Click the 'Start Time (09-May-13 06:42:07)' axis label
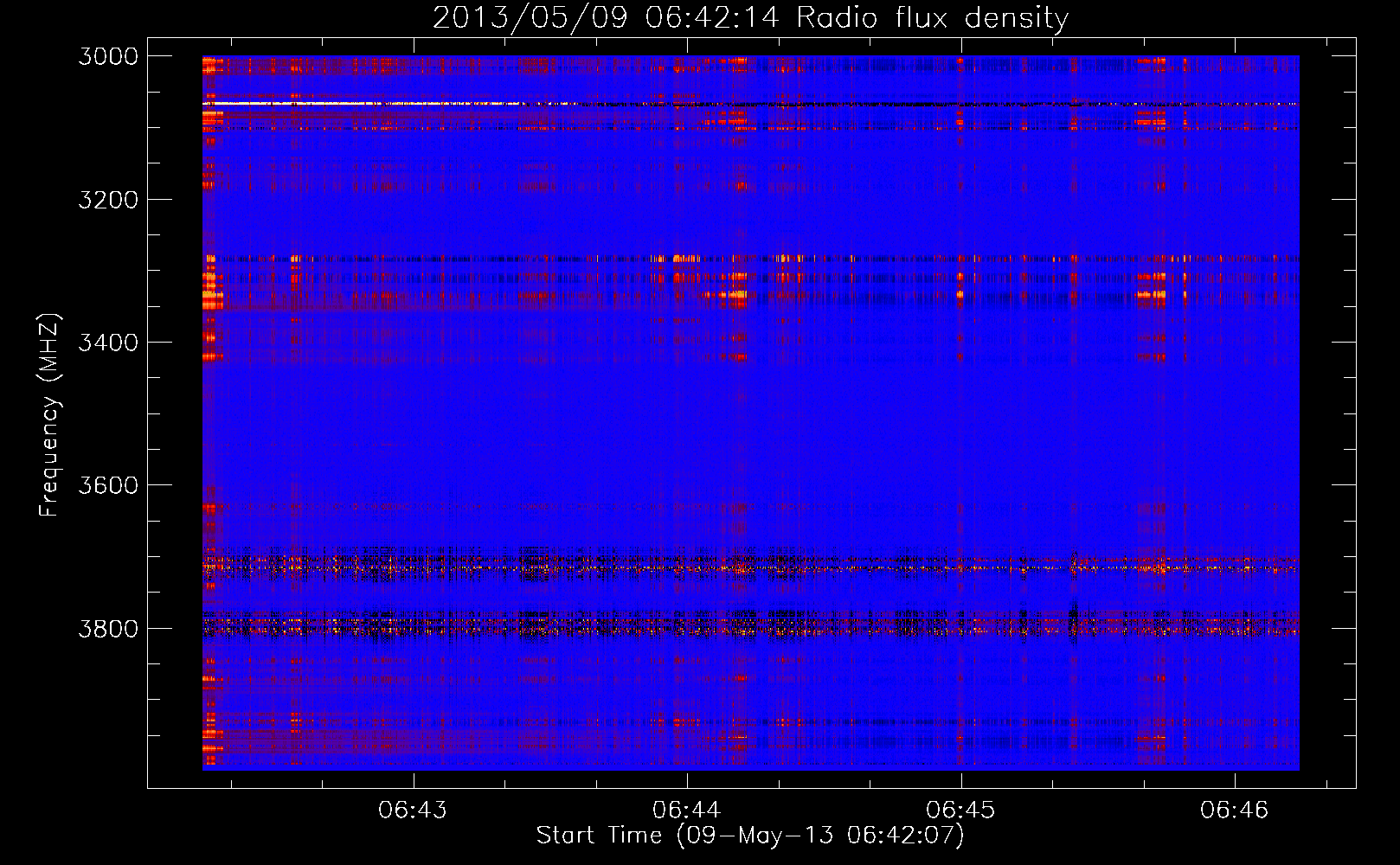 [x=750, y=836]
